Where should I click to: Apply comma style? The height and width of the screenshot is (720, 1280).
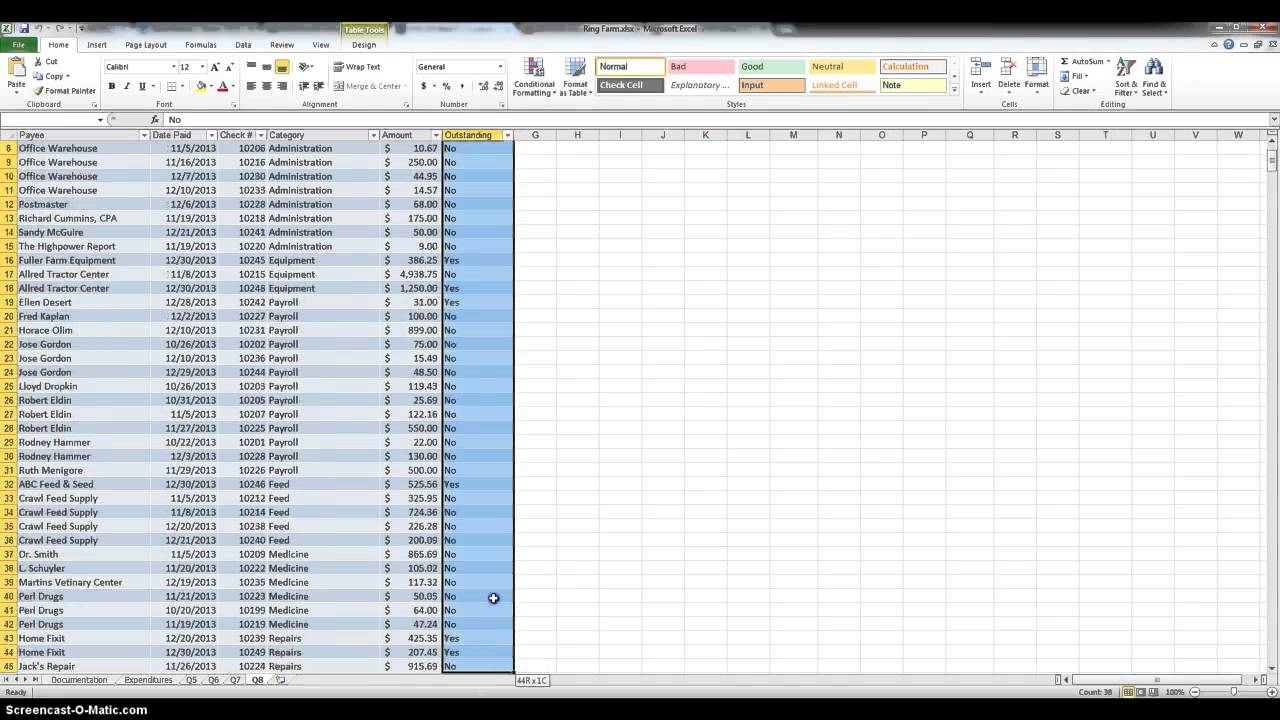pyautogui.click(x=461, y=86)
